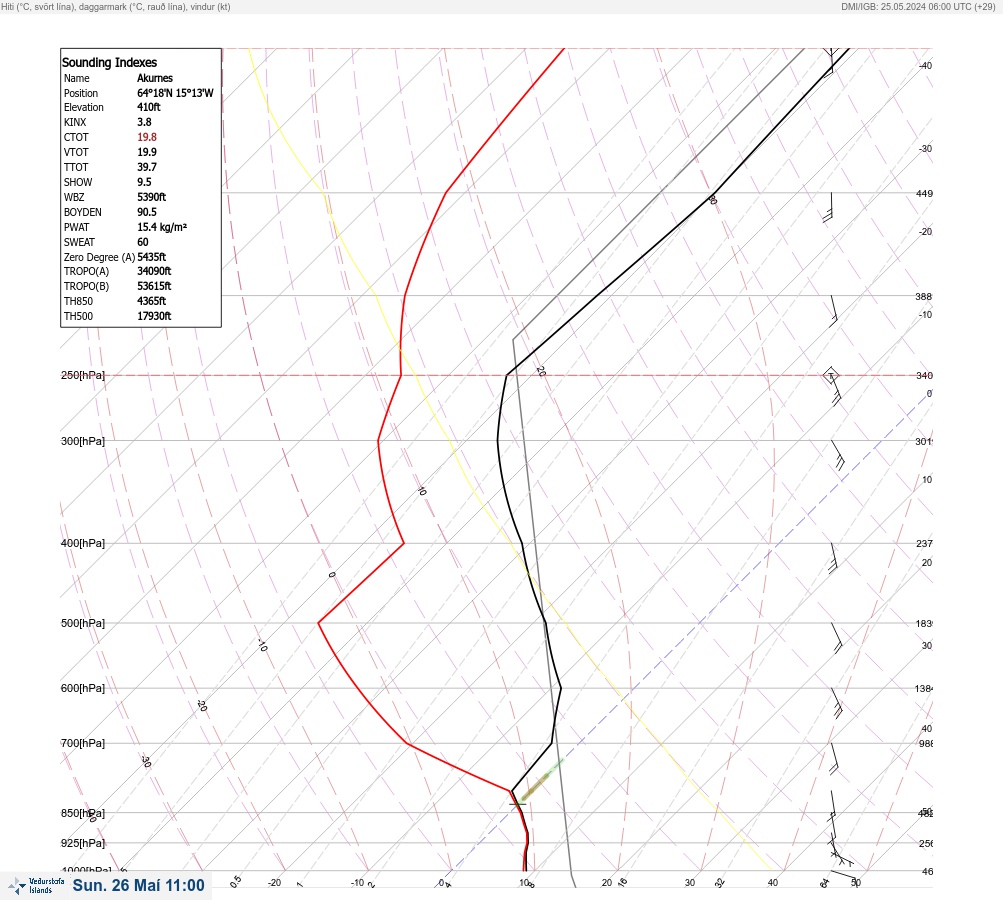The height and width of the screenshot is (900, 1003).
Task: Click the '600[hPa]' pressure label
Action: pyautogui.click(x=83, y=688)
